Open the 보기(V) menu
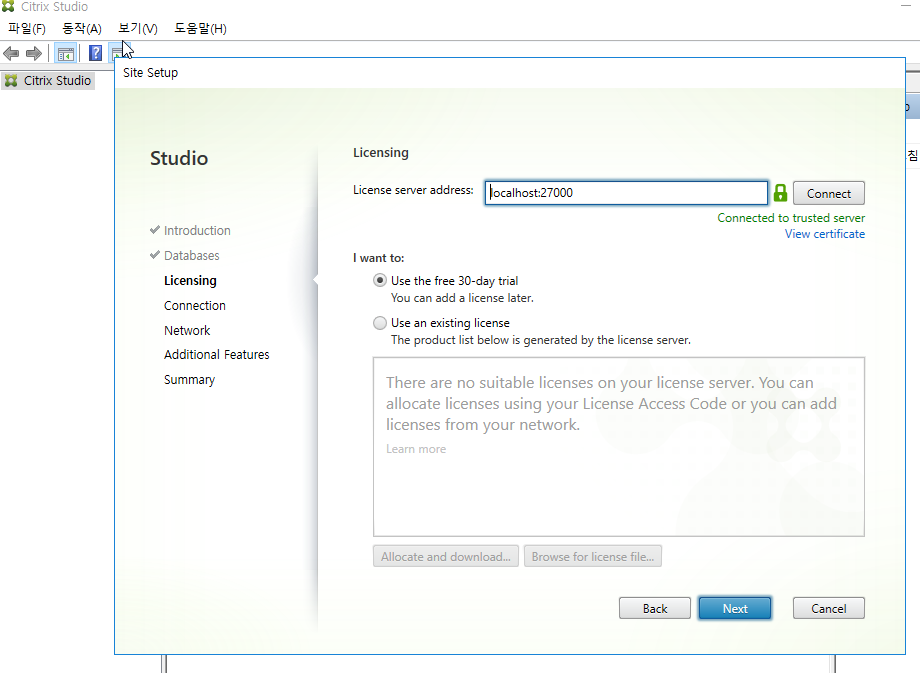The width and height of the screenshot is (920, 673). click(x=138, y=29)
